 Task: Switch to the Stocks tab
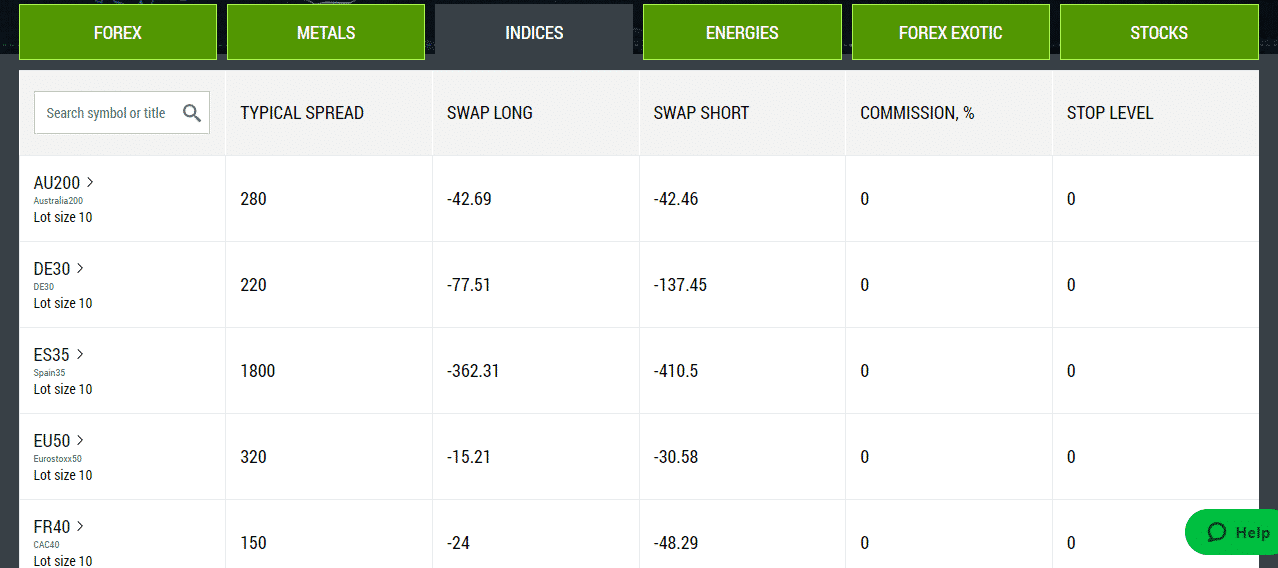(x=1159, y=32)
